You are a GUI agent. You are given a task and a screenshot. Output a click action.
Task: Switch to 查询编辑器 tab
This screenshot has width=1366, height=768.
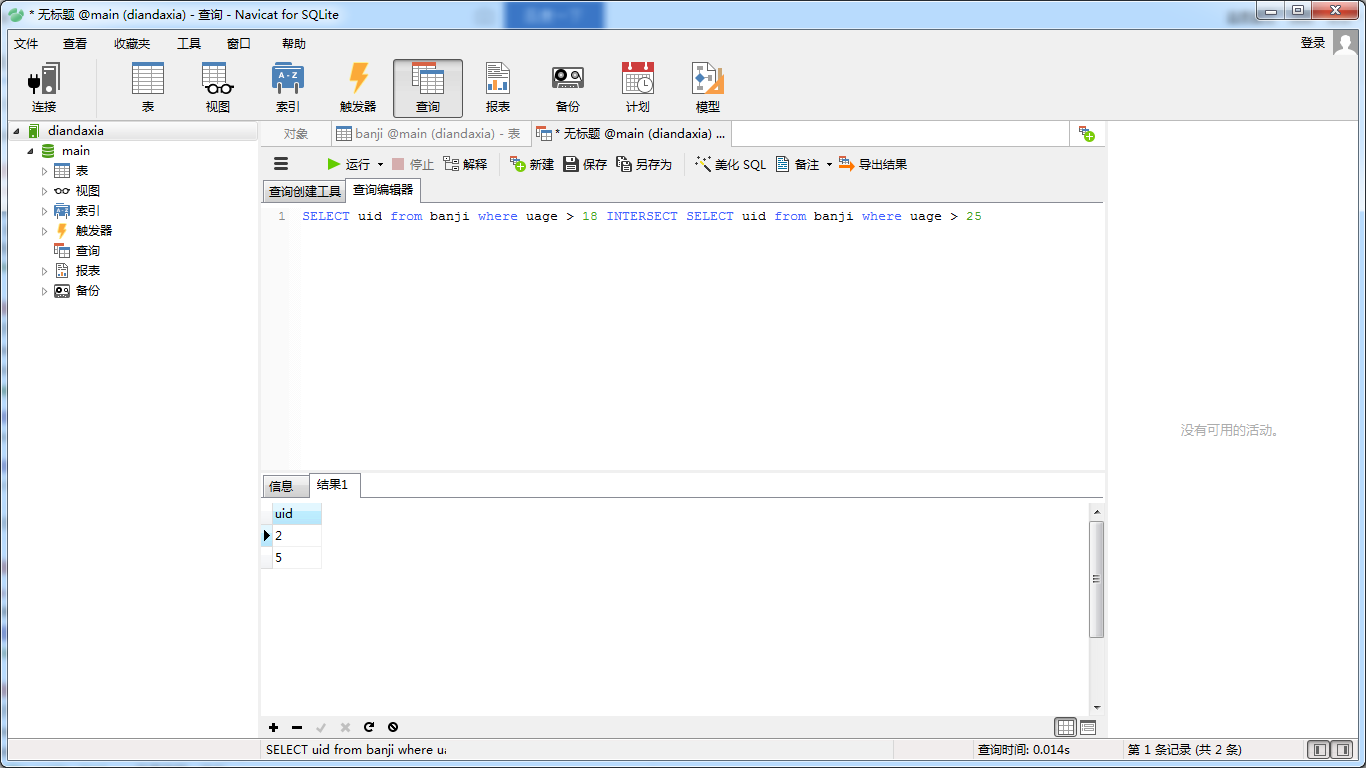(383, 190)
